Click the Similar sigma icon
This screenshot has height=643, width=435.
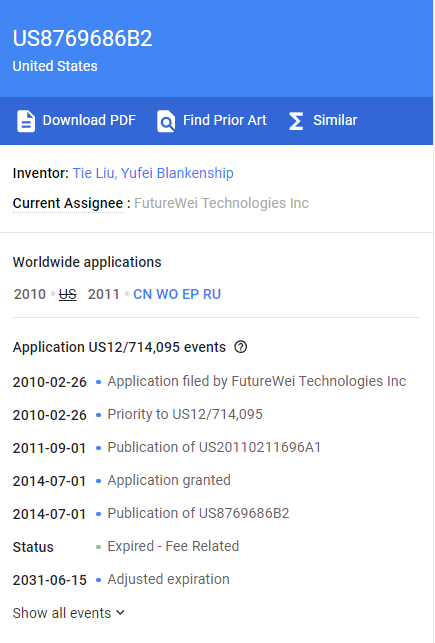click(296, 121)
